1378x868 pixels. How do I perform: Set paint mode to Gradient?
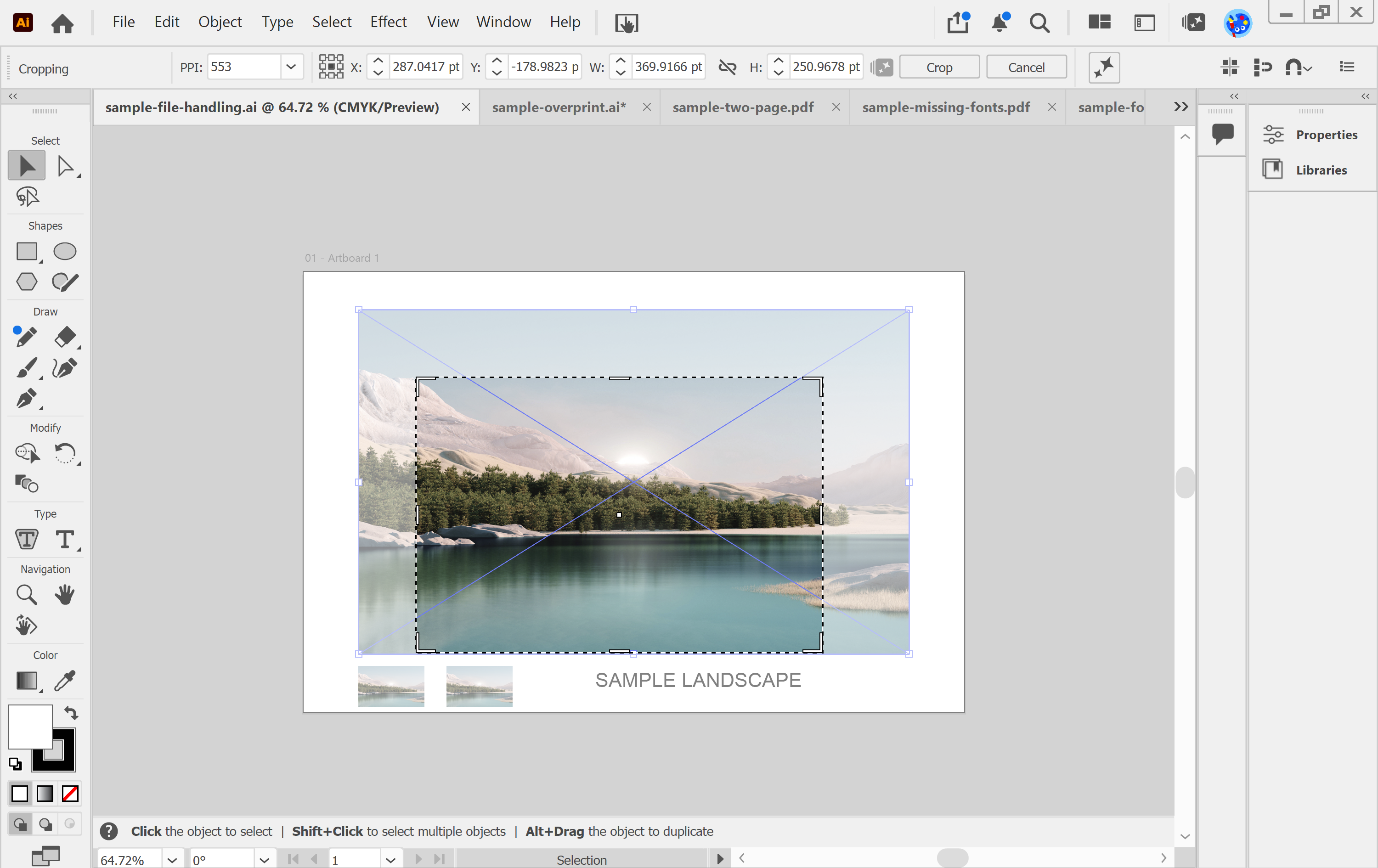coord(45,794)
